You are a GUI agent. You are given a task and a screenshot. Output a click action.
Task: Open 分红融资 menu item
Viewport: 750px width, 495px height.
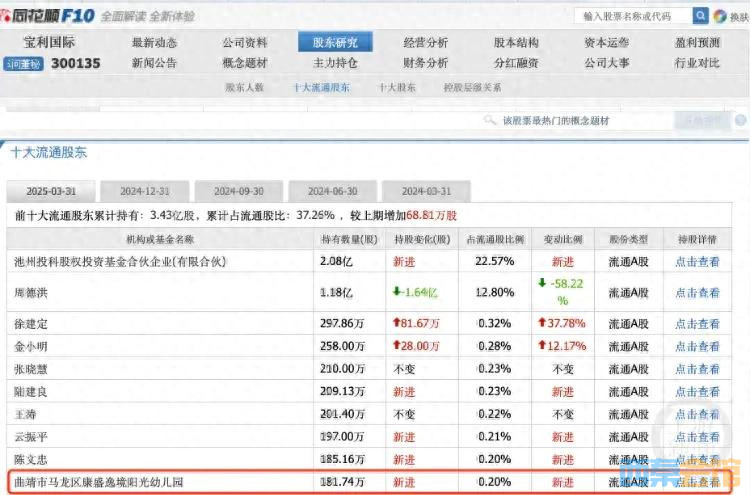(516, 63)
